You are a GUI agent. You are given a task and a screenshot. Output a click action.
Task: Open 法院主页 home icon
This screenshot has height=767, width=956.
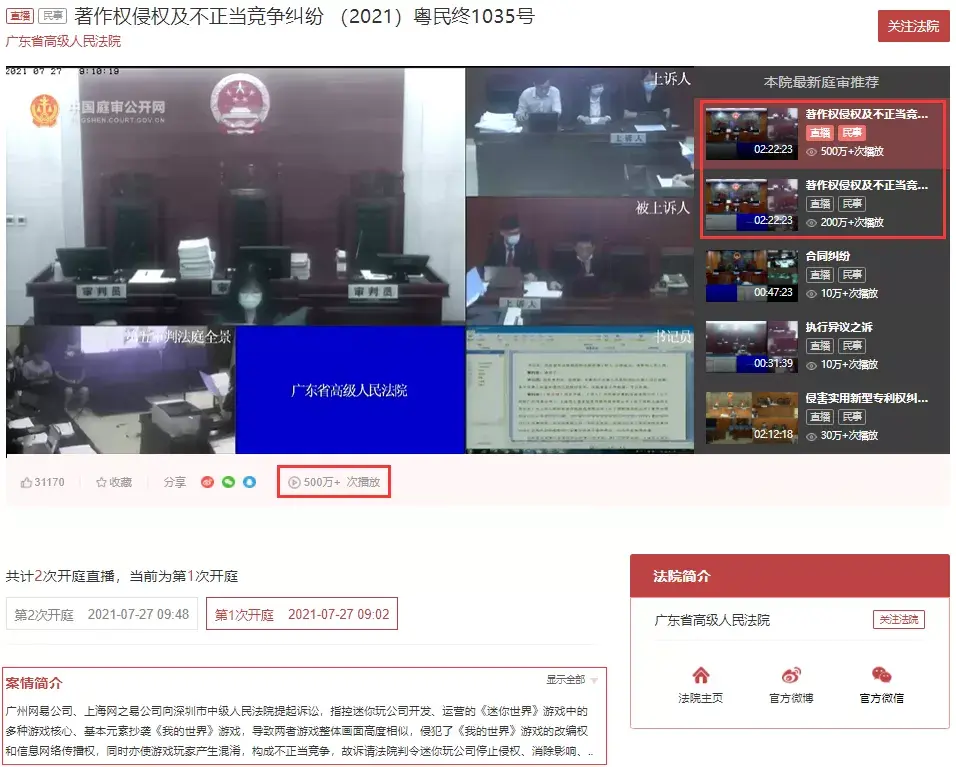point(701,675)
